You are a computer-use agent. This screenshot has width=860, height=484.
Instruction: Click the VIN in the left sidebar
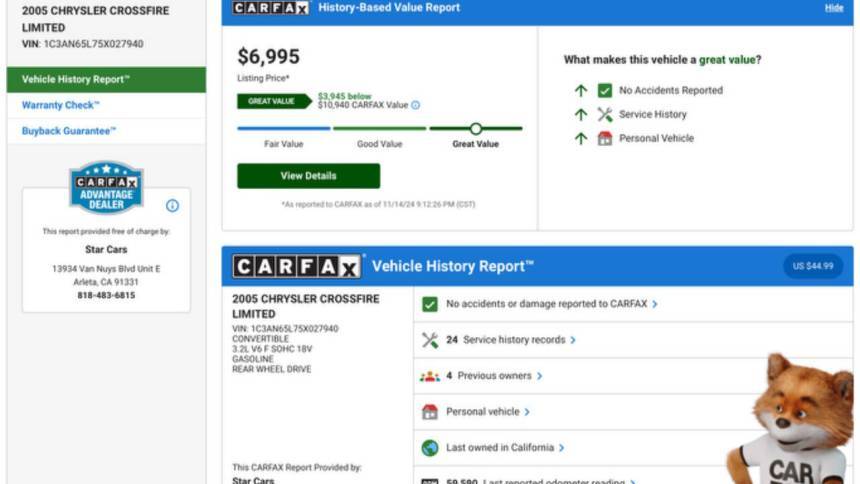click(82, 44)
